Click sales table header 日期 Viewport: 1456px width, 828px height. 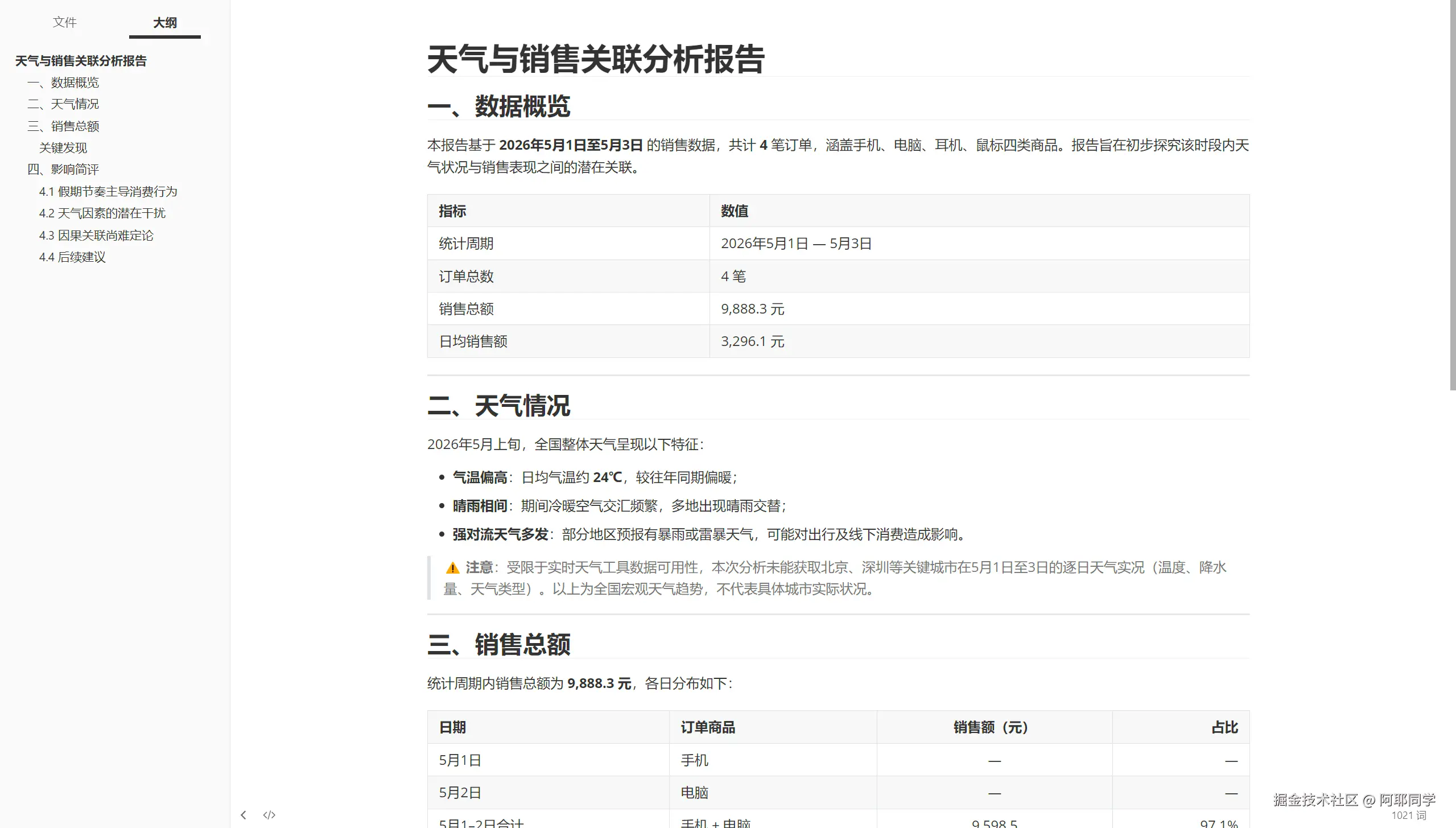548,727
